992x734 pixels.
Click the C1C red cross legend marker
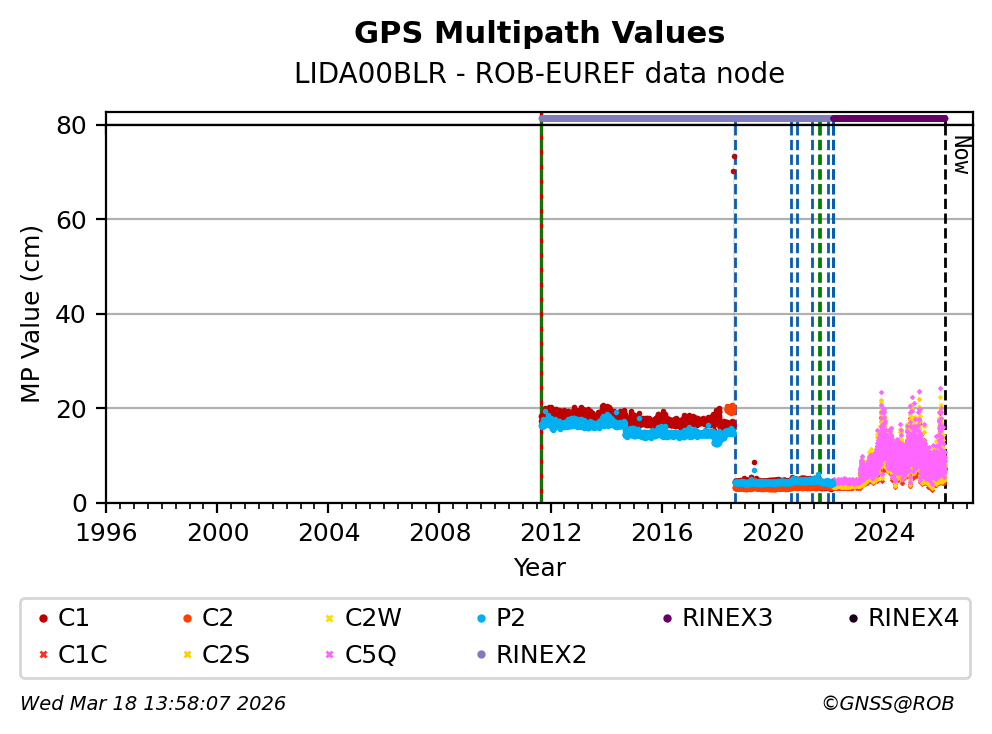[x=43, y=655]
